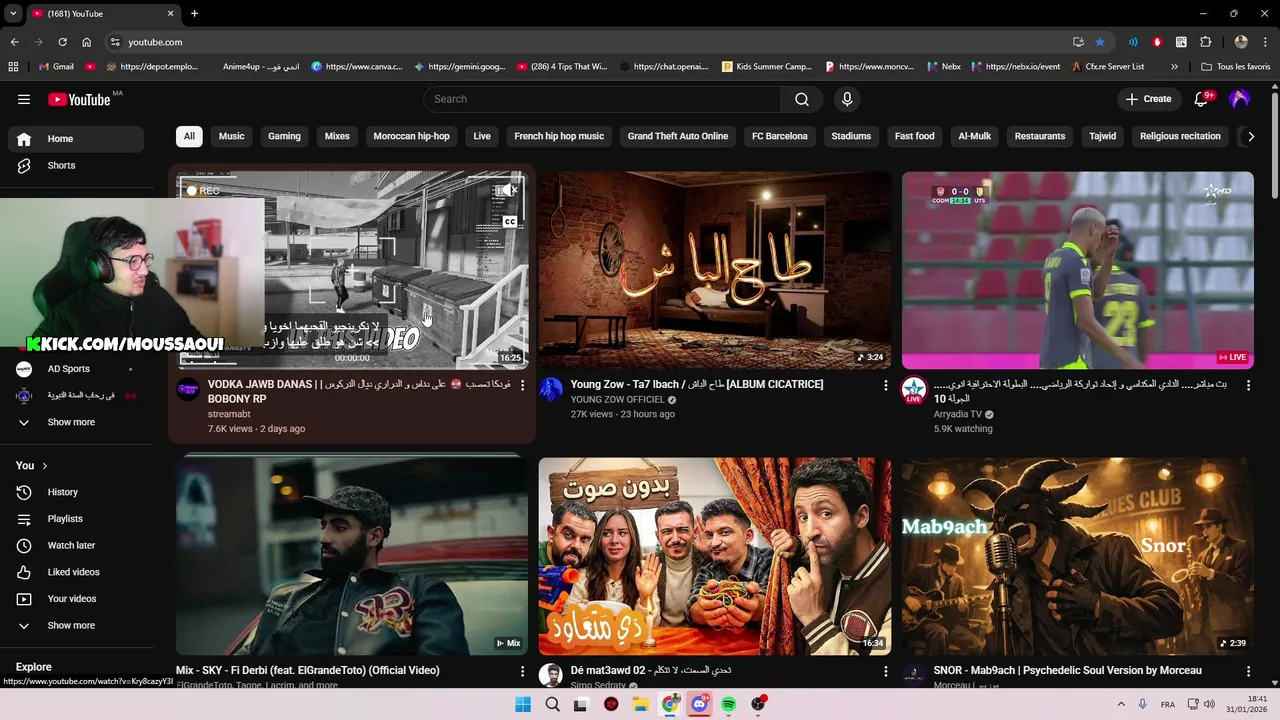Open options for VODKA JAWB DANAS video
Viewport: 1280px width, 720px height.
pyautogui.click(x=522, y=385)
